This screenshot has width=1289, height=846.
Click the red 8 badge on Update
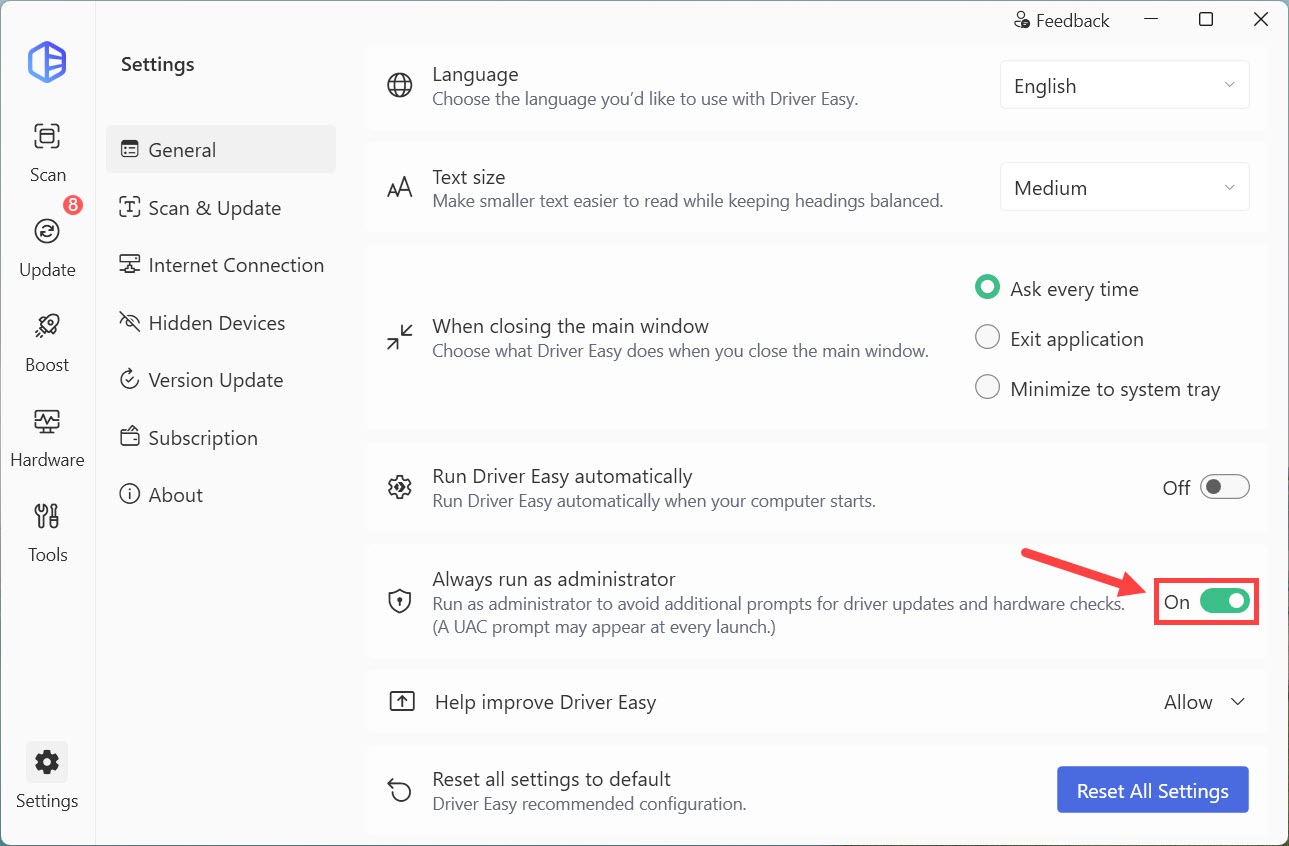pyautogui.click(x=72, y=205)
